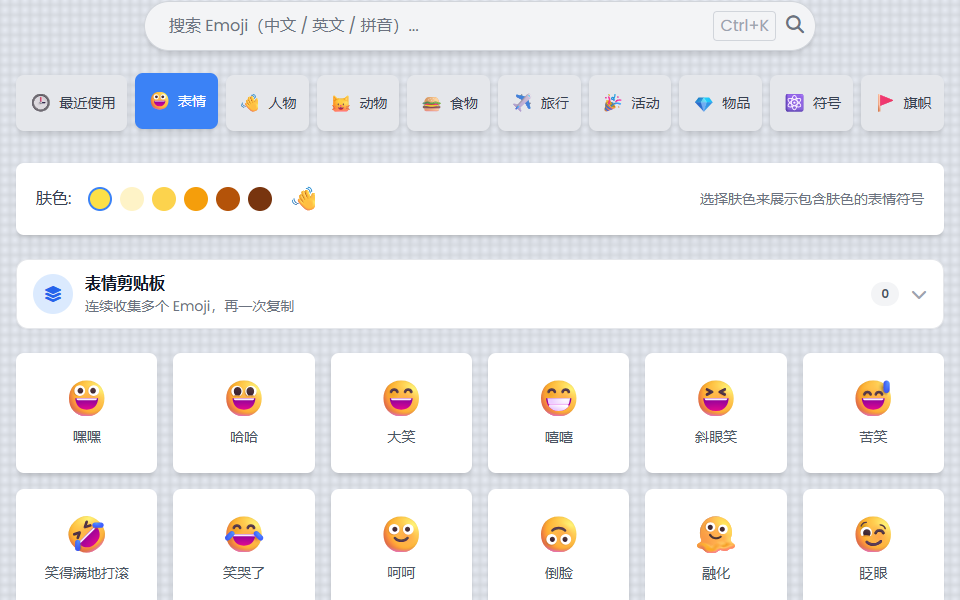Click the 肤色: label
This screenshot has width=960, height=600.
point(53,198)
